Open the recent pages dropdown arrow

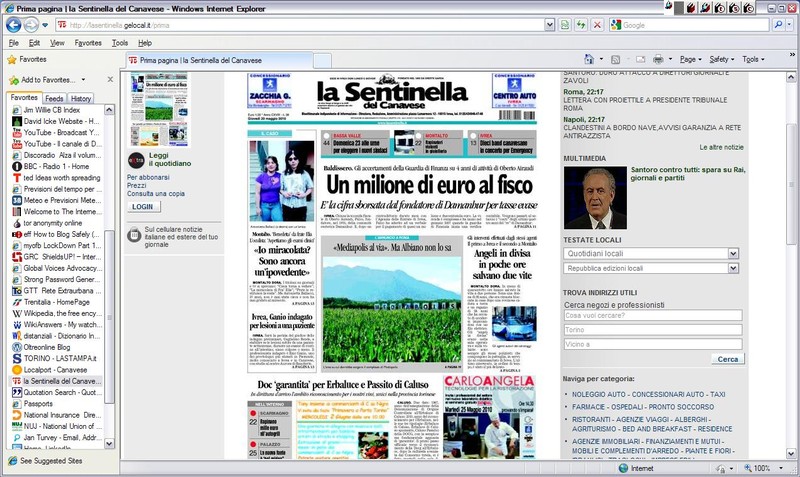(x=45, y=25)
